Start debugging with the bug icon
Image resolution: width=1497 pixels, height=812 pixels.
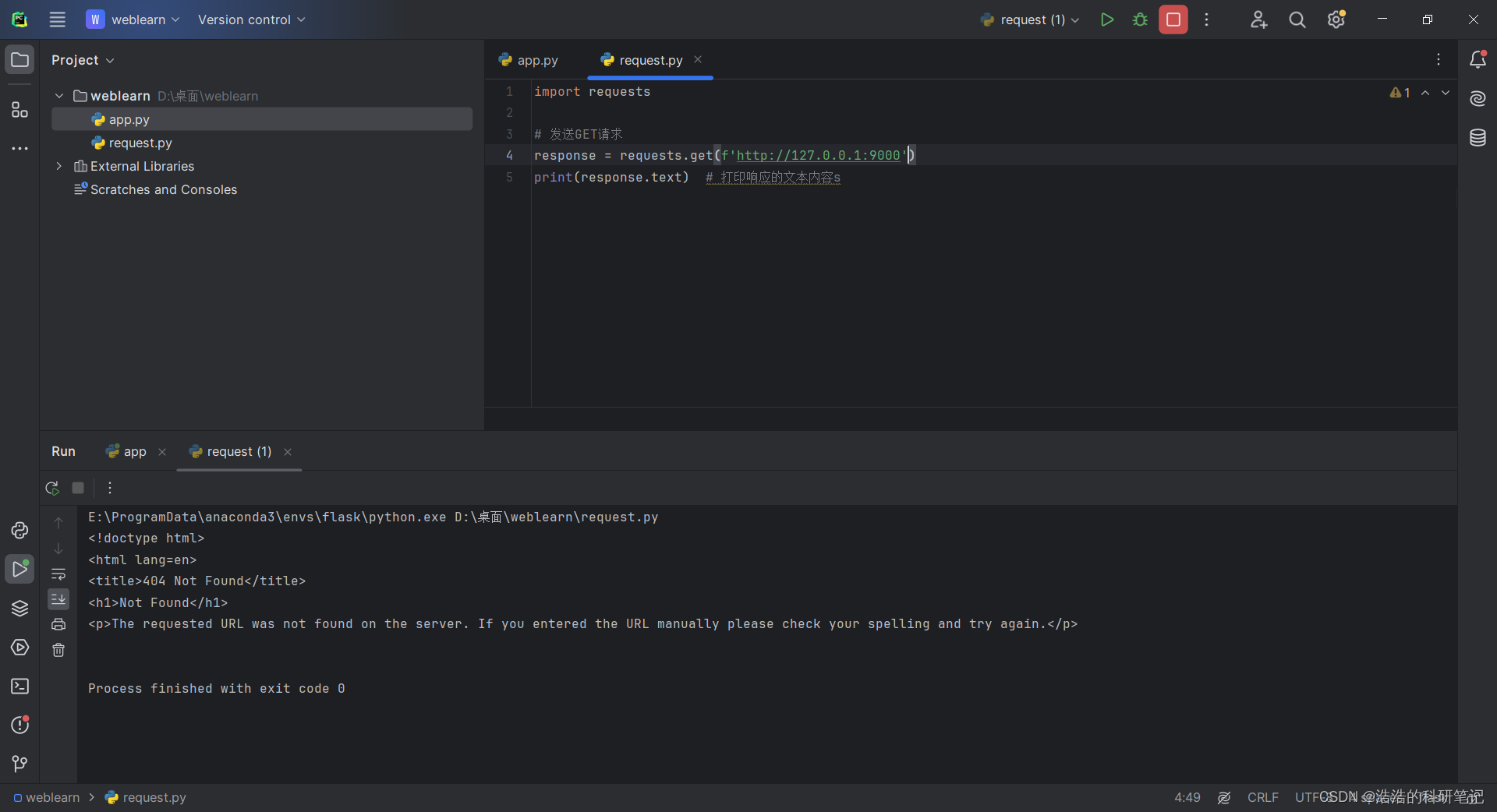click(x=1140, y=19)
